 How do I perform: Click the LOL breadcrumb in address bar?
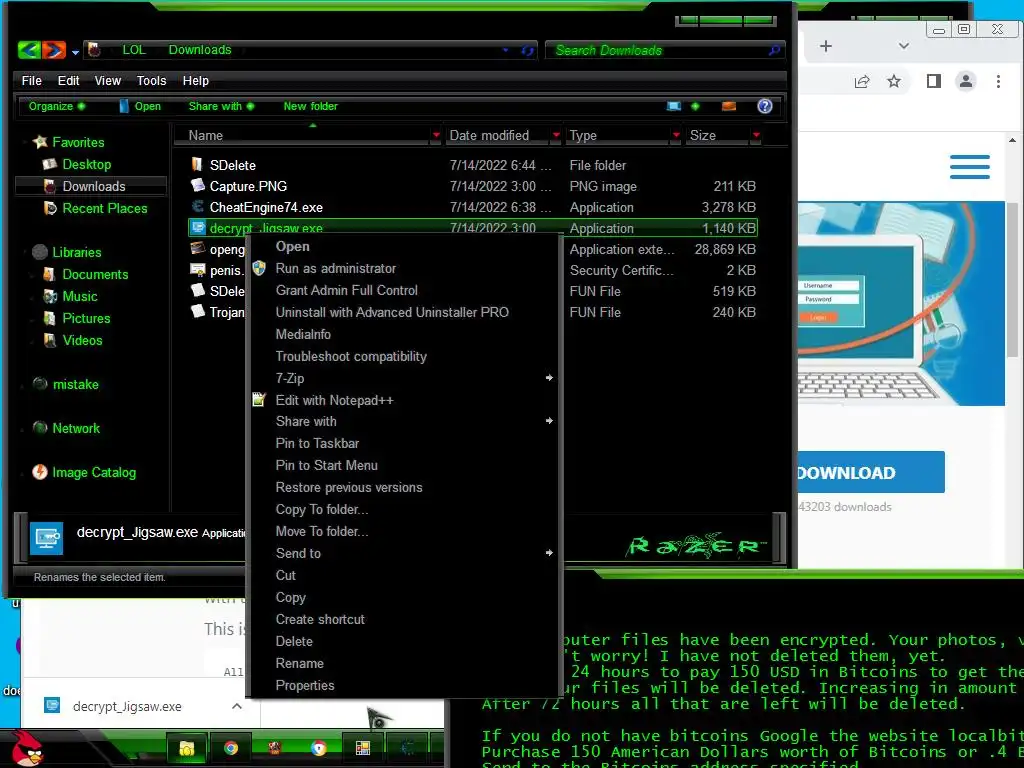tap(134, 50)
